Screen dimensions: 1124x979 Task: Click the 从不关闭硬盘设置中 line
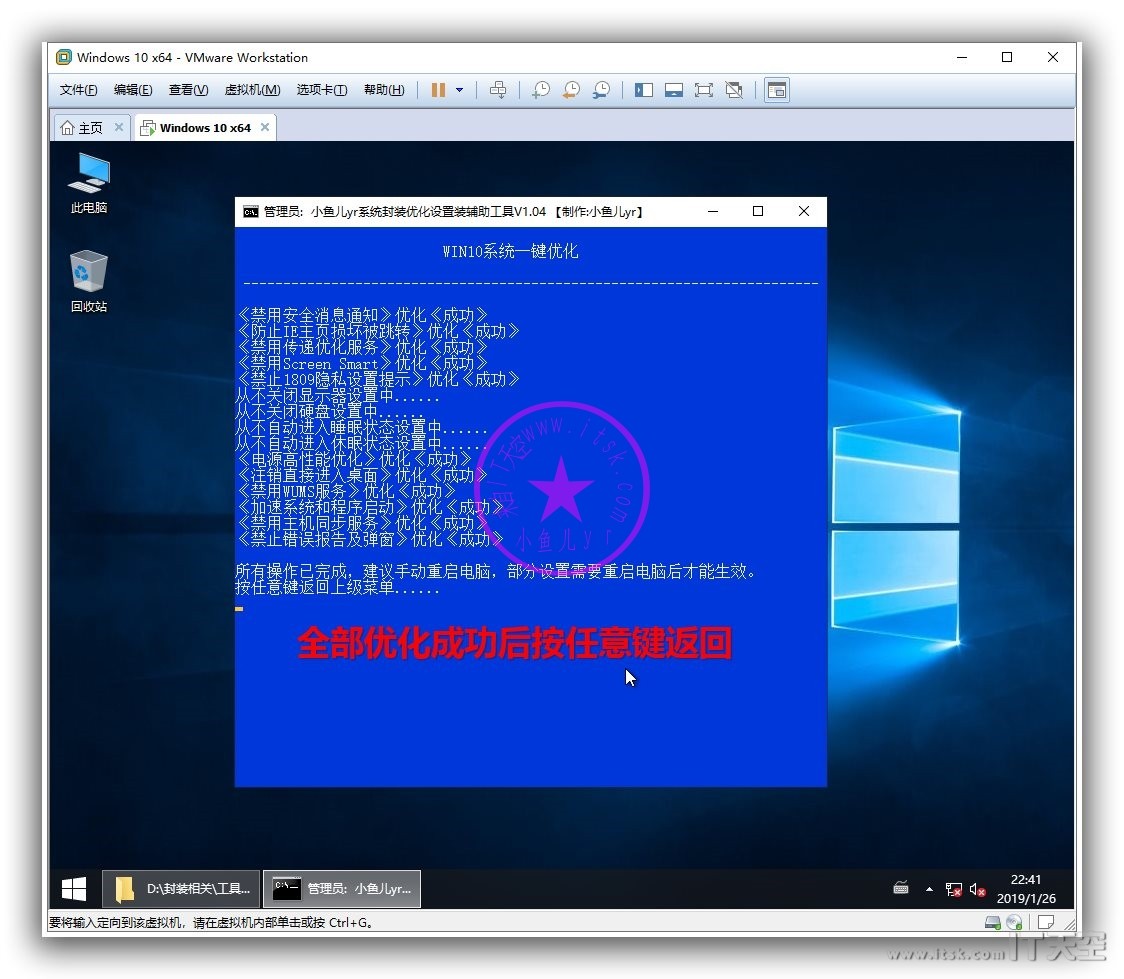330,411
